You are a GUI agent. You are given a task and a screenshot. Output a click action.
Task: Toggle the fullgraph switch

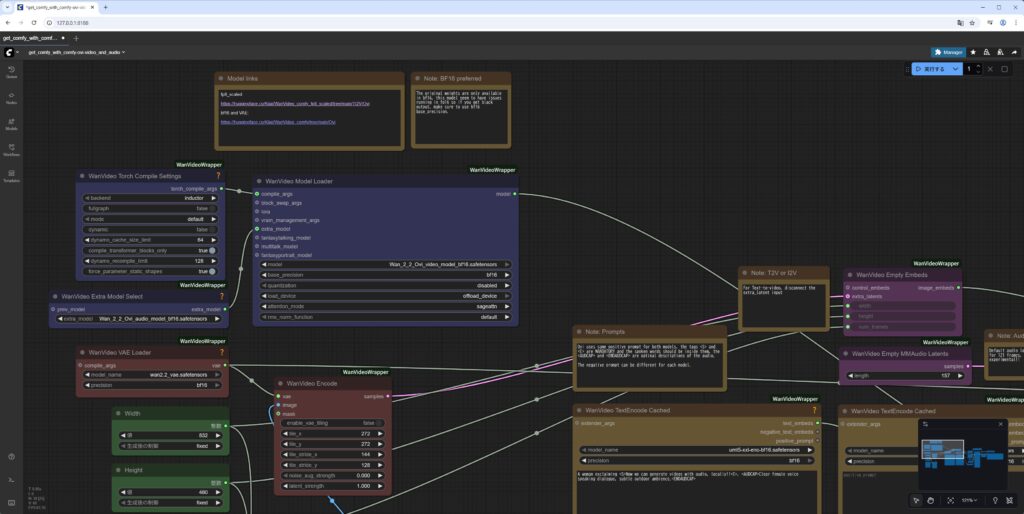(211, 208)
